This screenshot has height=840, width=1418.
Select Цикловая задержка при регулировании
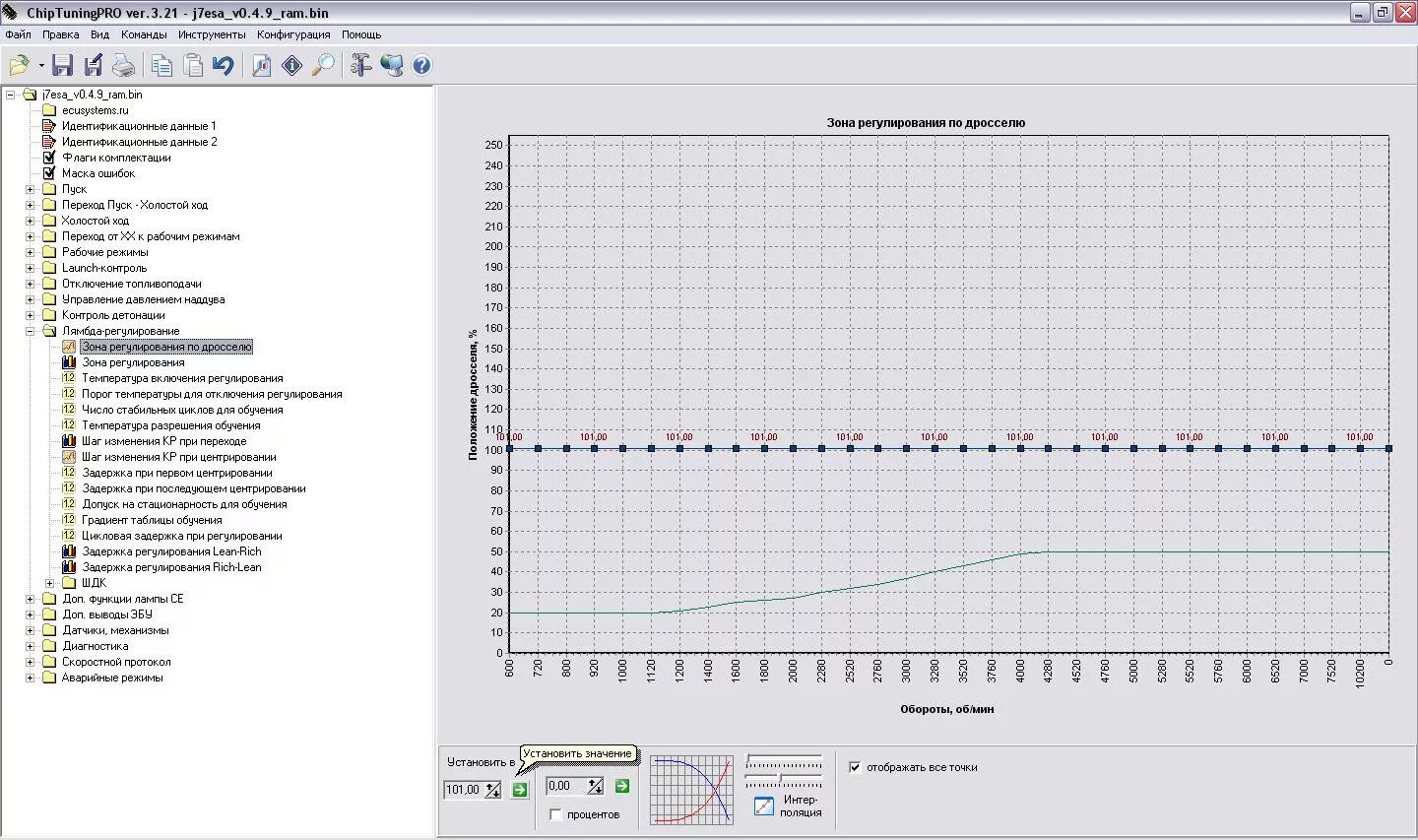click(x=182, y=536)
